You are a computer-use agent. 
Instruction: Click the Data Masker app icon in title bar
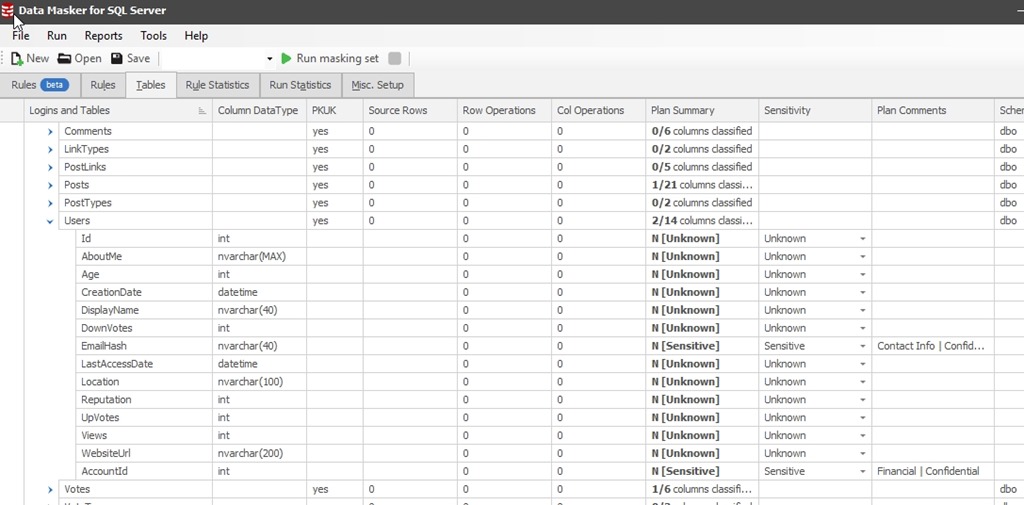point(8,11)
